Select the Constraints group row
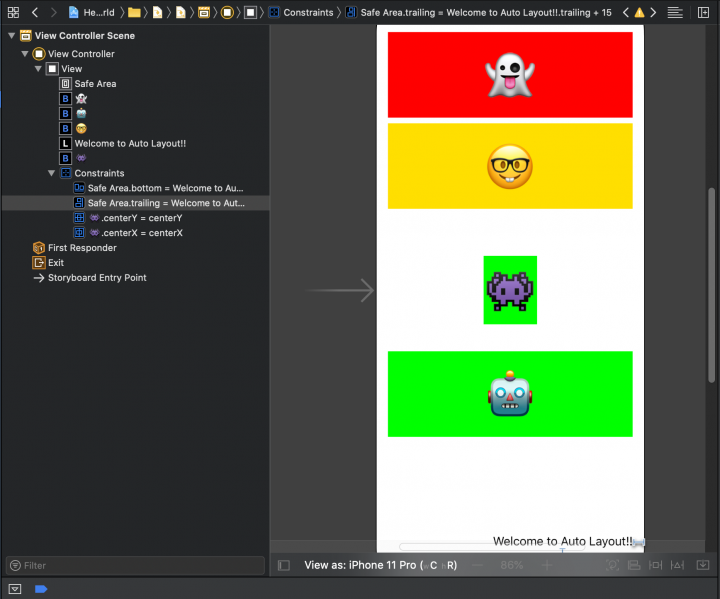 pyautogui.click(x=135, y=173)
